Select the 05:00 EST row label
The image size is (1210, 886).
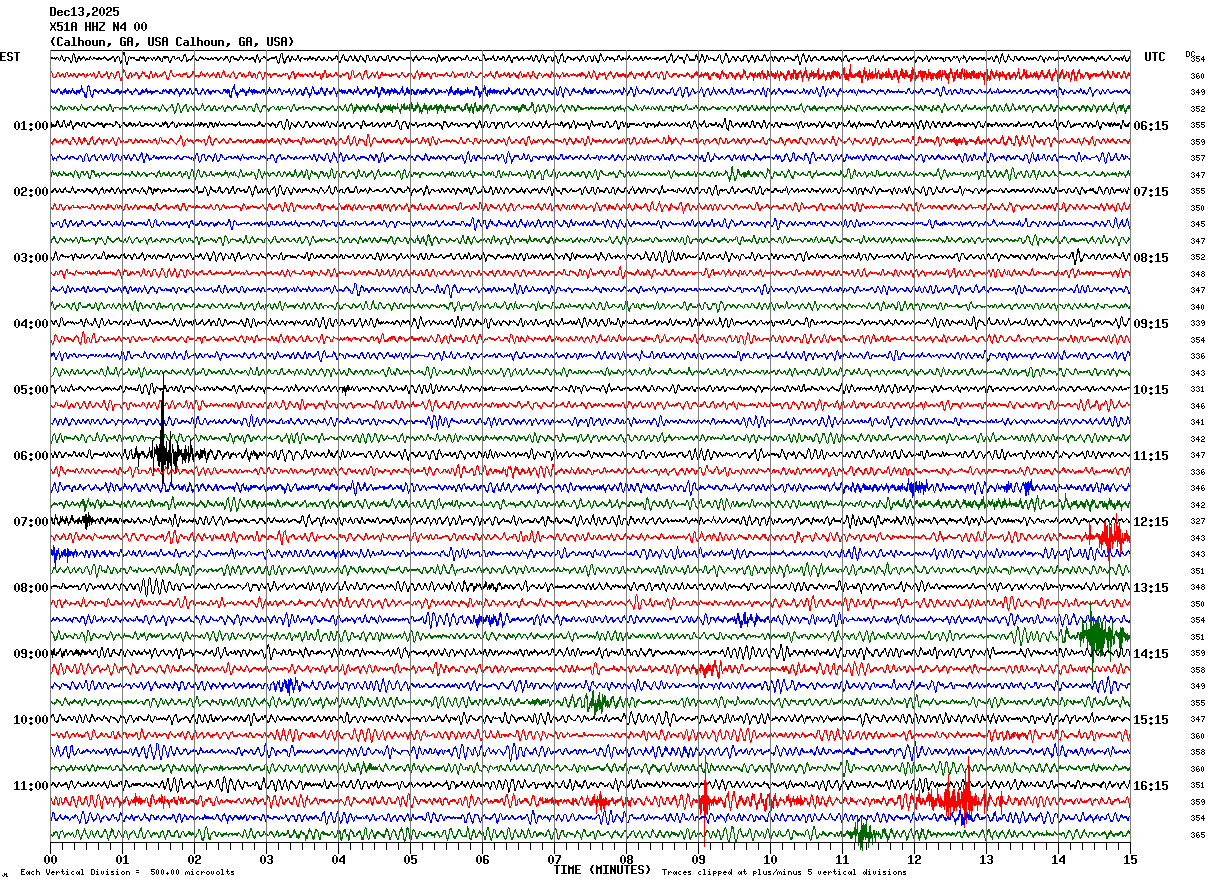click(x=30, y=390)
